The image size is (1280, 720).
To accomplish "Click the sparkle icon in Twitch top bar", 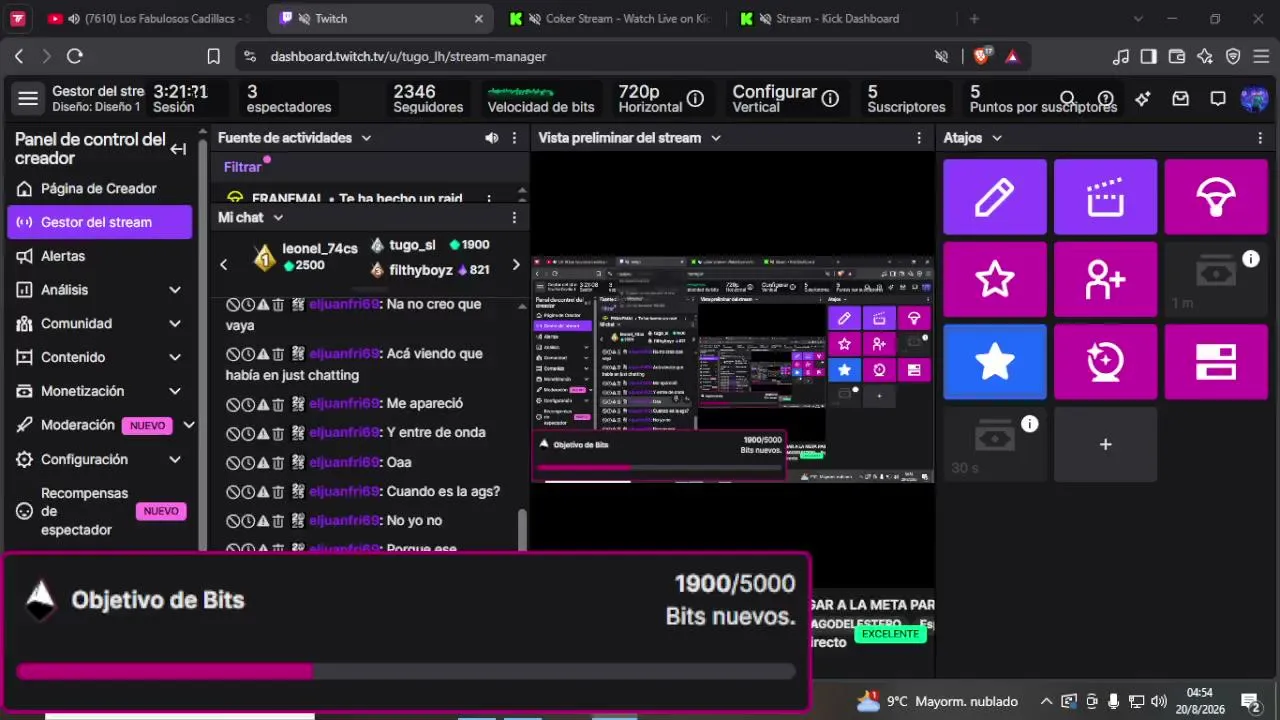I will [1143, 98].
